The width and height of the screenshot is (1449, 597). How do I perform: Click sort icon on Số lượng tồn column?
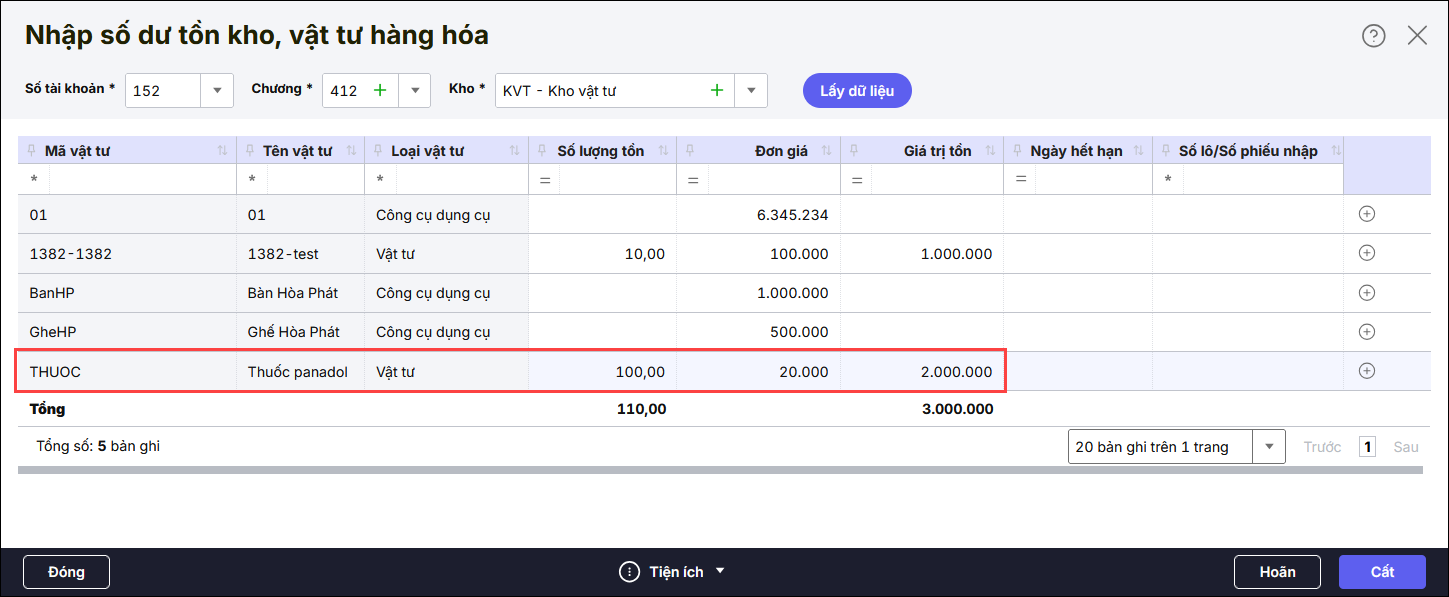tap(662, 151)
